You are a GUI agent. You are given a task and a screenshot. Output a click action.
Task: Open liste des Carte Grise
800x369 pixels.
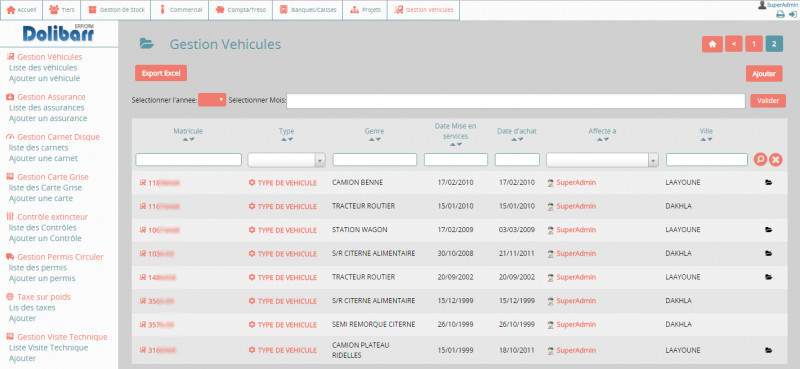[45, 187]
